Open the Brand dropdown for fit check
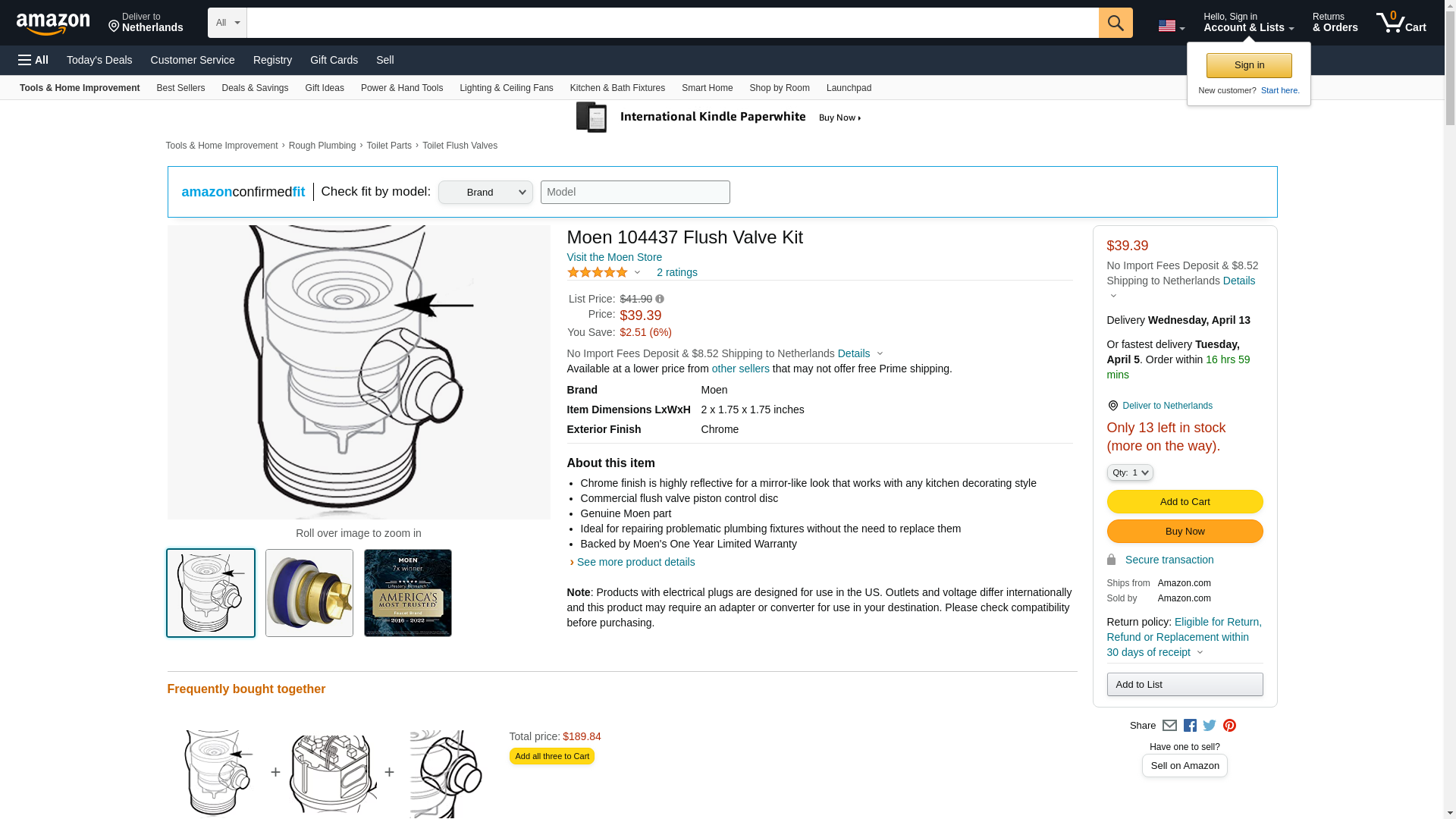1456x819 pixels. 485,193
